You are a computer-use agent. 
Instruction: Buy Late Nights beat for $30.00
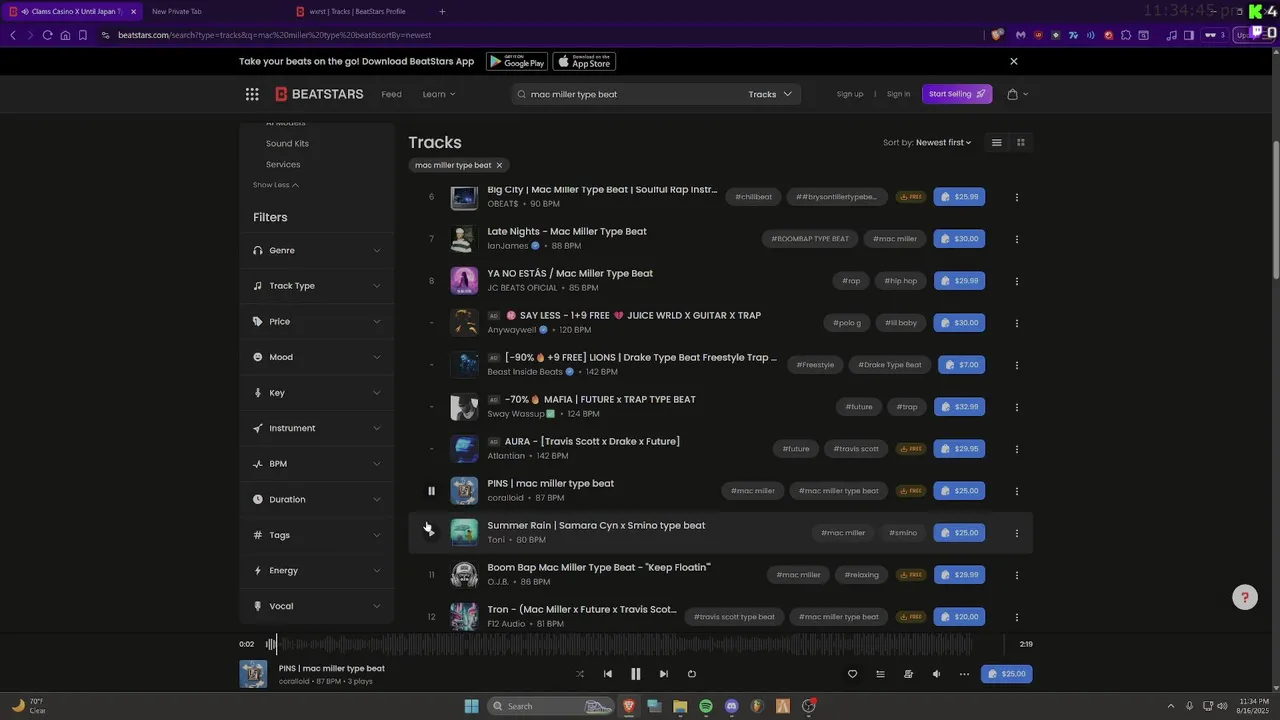[x=959, y=239]
